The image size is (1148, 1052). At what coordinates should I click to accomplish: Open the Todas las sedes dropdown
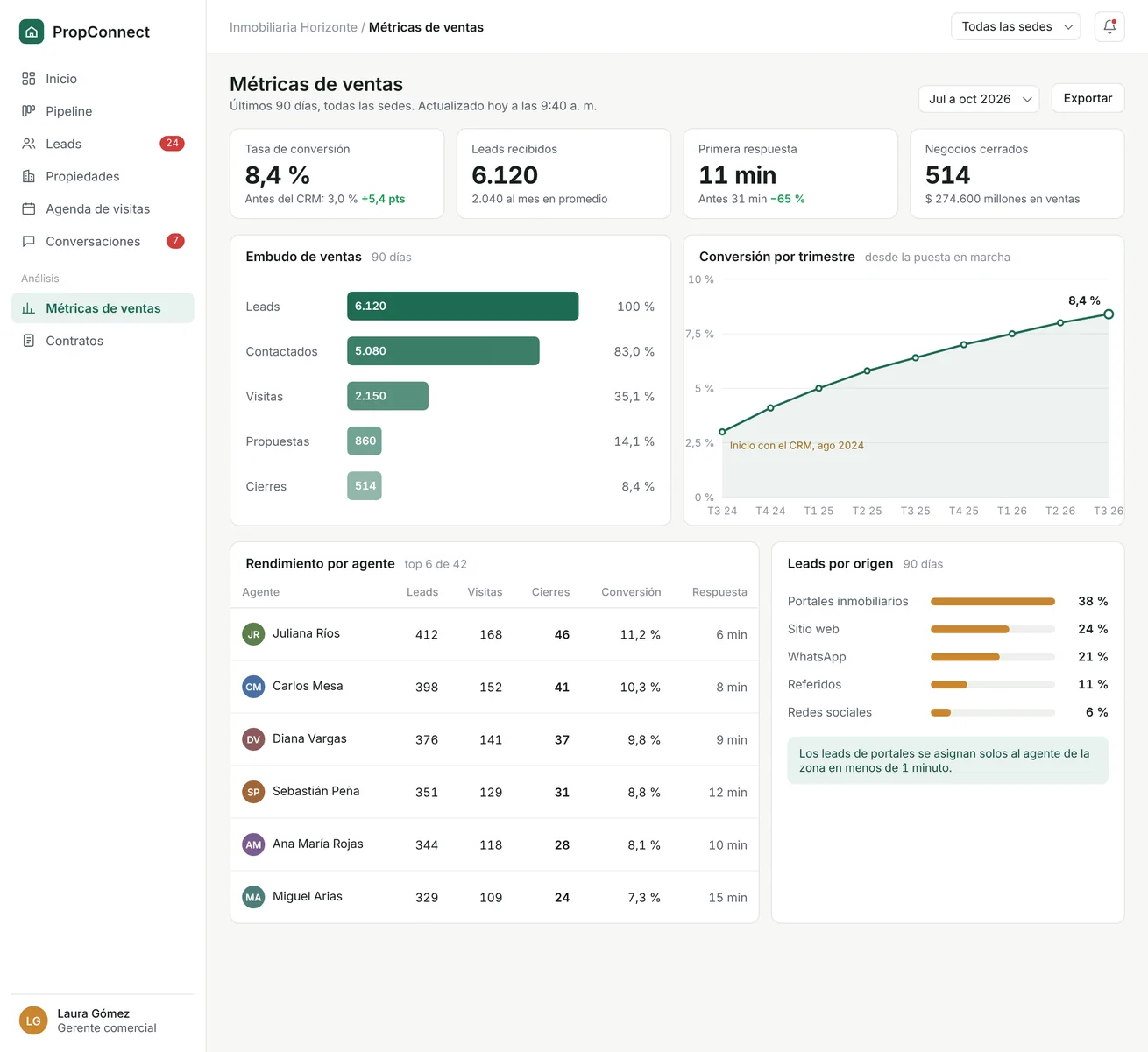click(1016, 26)
